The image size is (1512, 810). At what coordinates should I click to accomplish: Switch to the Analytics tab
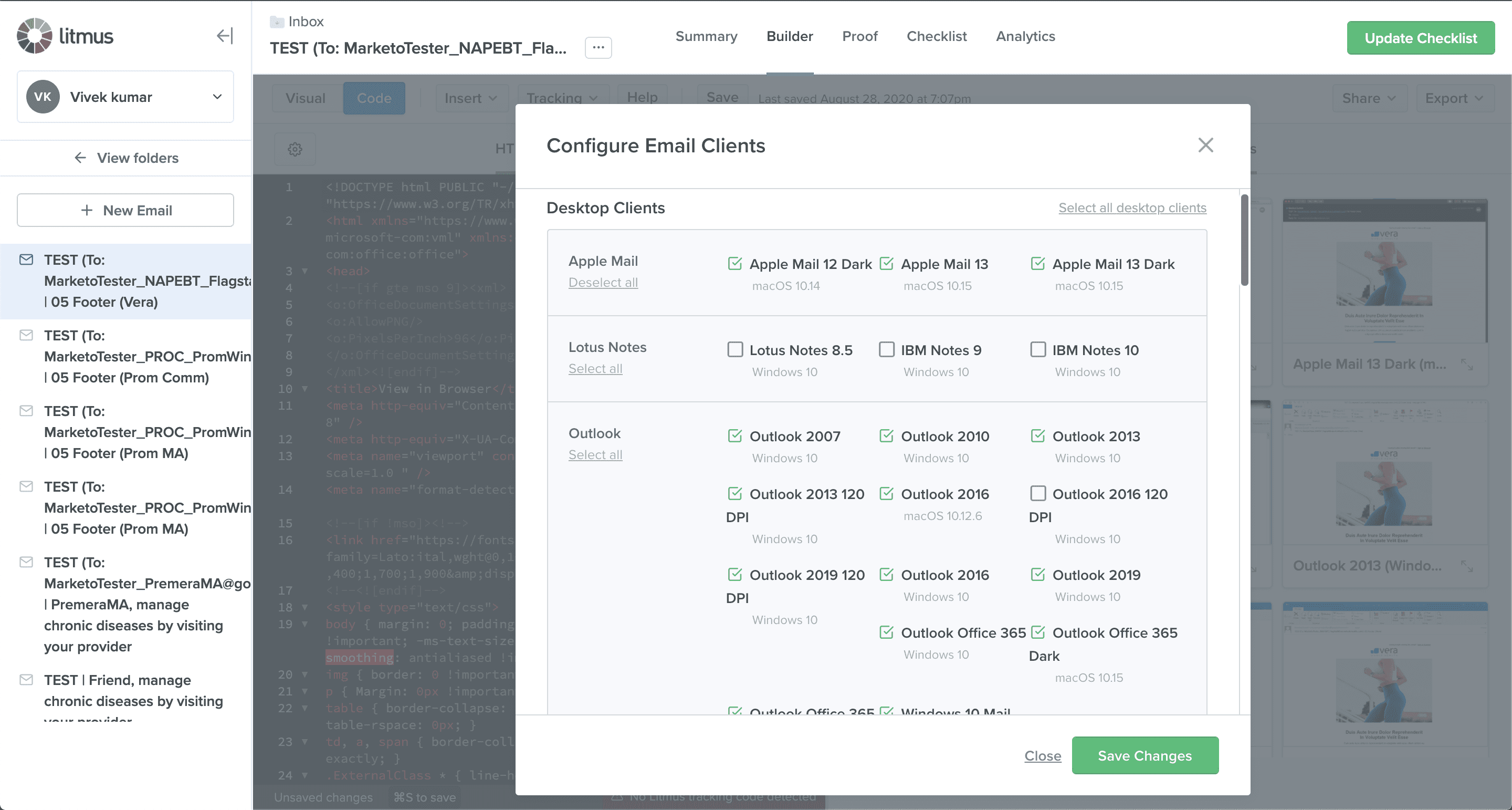(1025, 36)
